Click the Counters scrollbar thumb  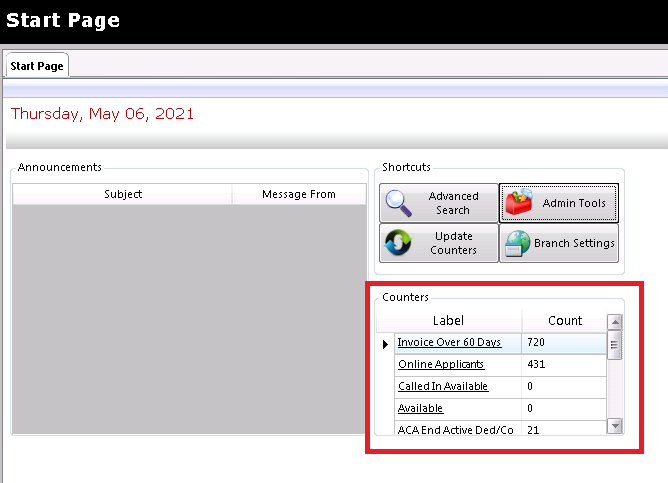coord(614,345)
